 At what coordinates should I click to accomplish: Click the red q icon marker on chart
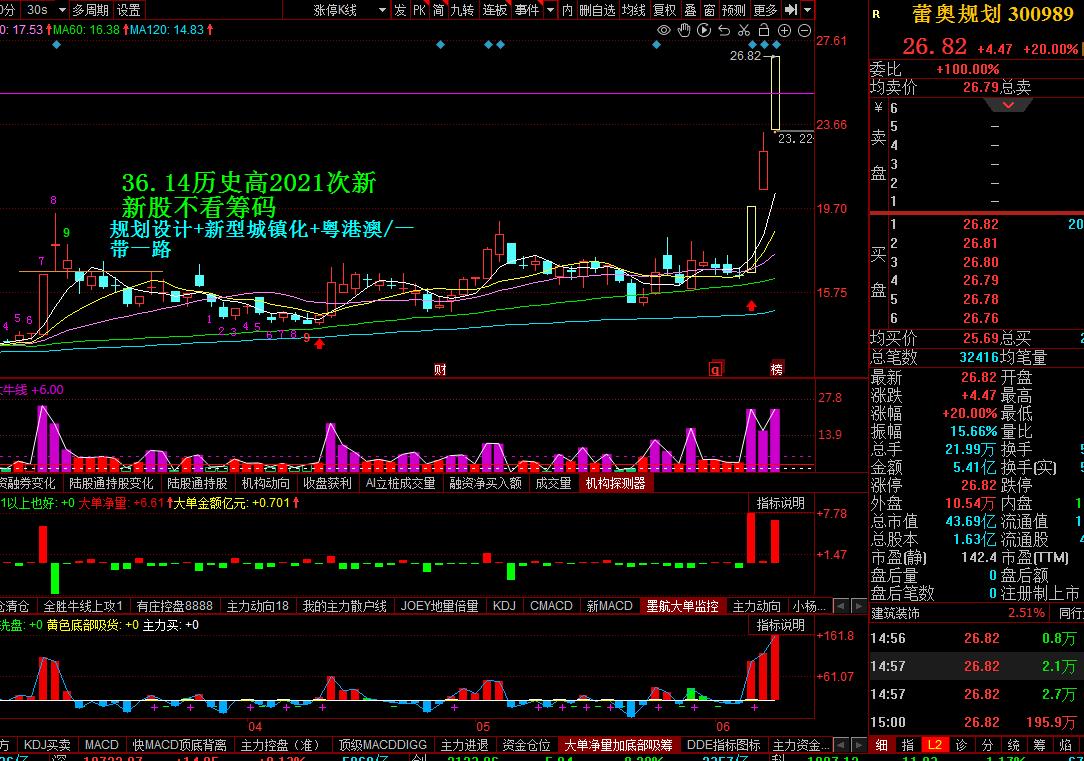click(x=716, y=369)
